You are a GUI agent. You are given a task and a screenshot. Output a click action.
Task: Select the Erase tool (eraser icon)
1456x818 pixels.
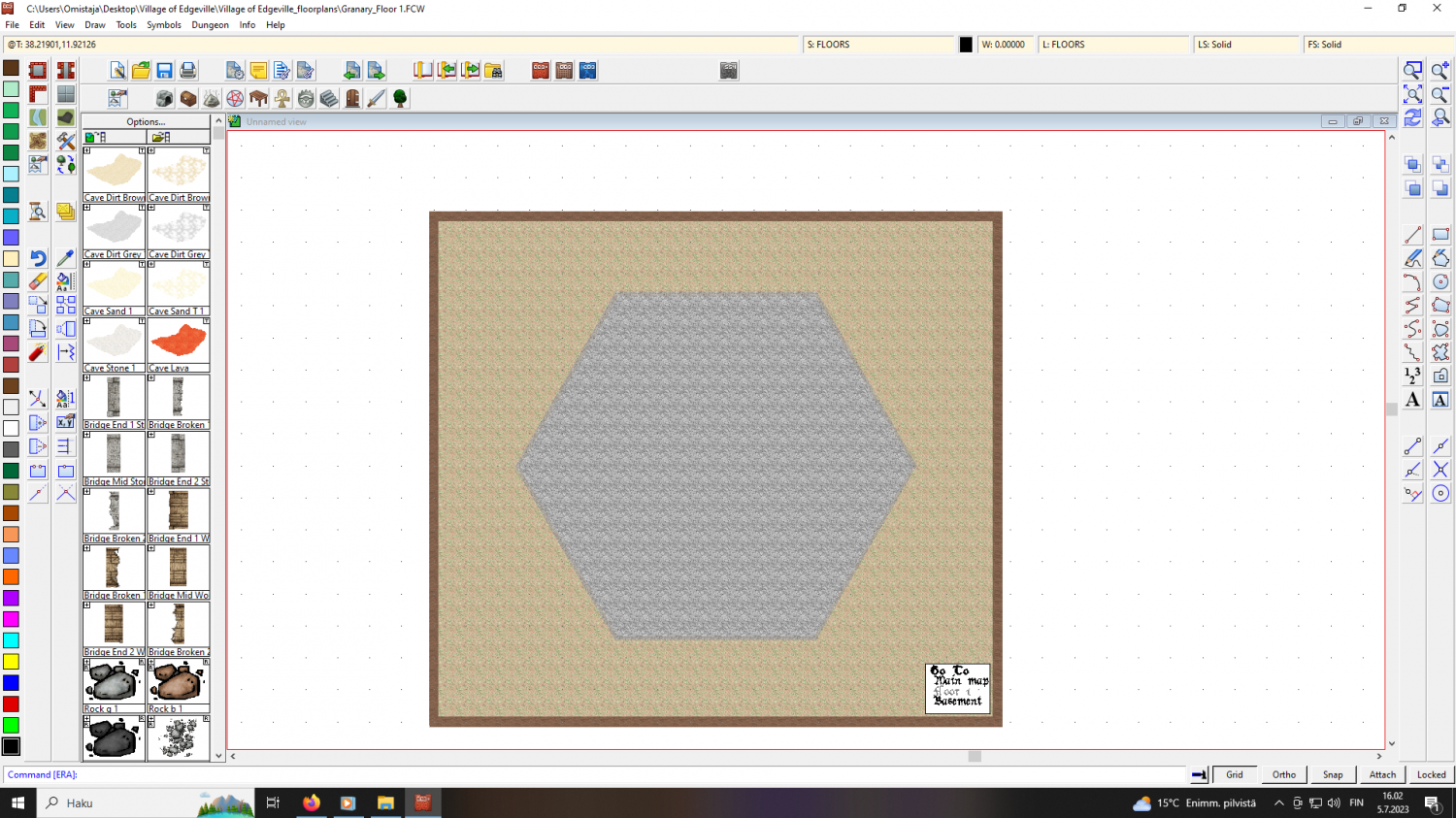coord(38,281)
